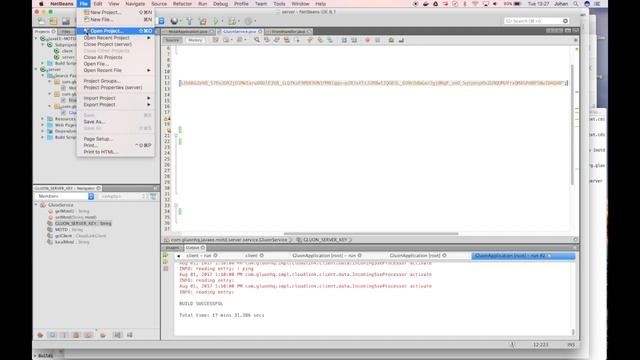The height and width of the screenshot is (360, 640).
Task: Expand the Web Pages tree node
Action: [x=43, y=125]
